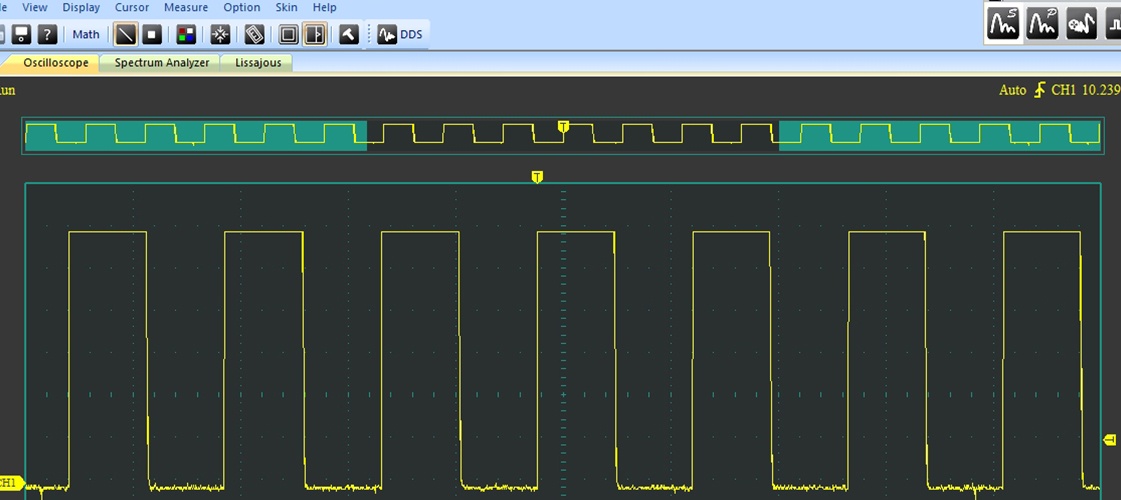Click the stop square toolbar icon
This screenshot has width=1121, height=500.
tap(151, 34)
